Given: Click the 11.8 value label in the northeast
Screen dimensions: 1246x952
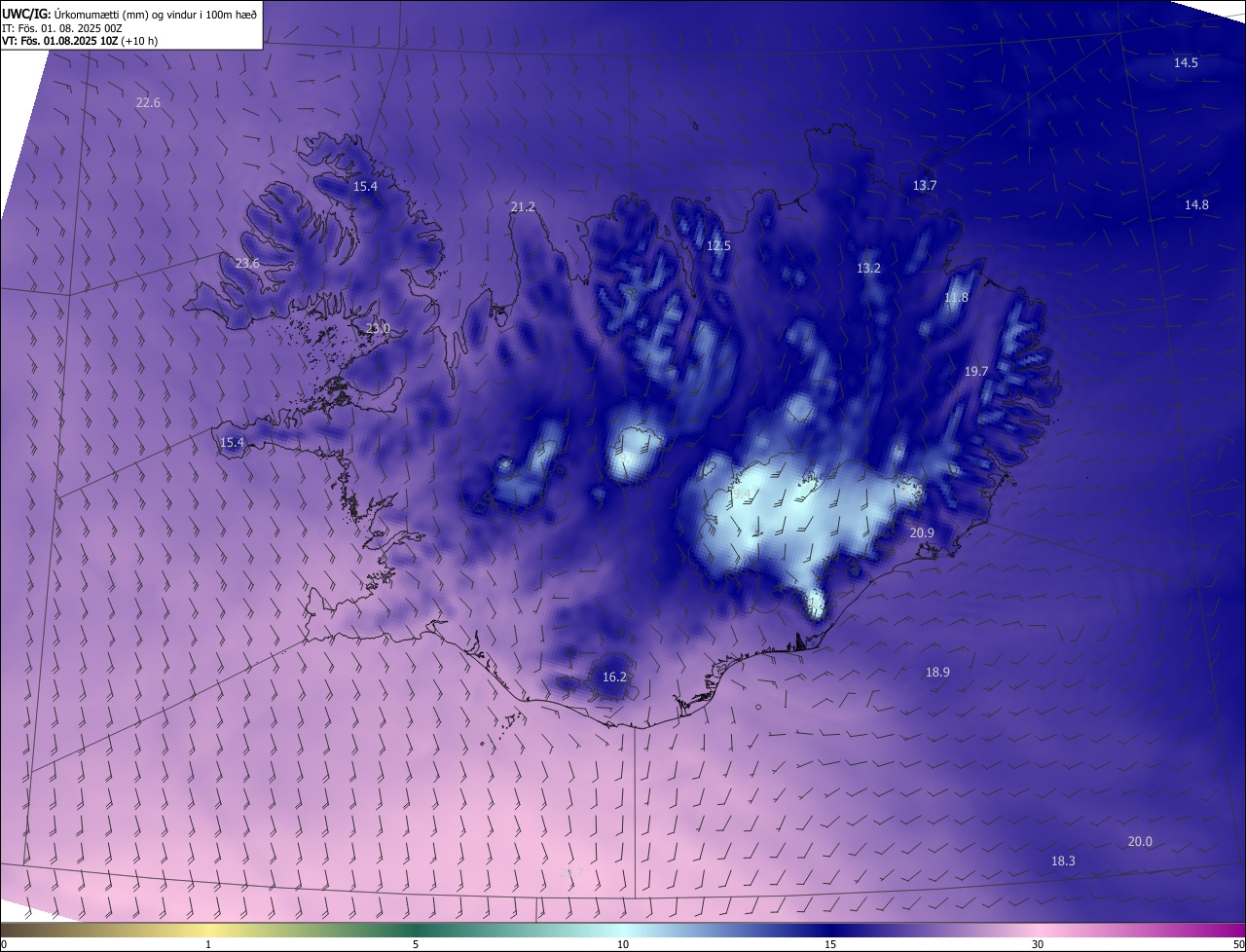Looking at the screenshot, I should (x=956, y=297).
